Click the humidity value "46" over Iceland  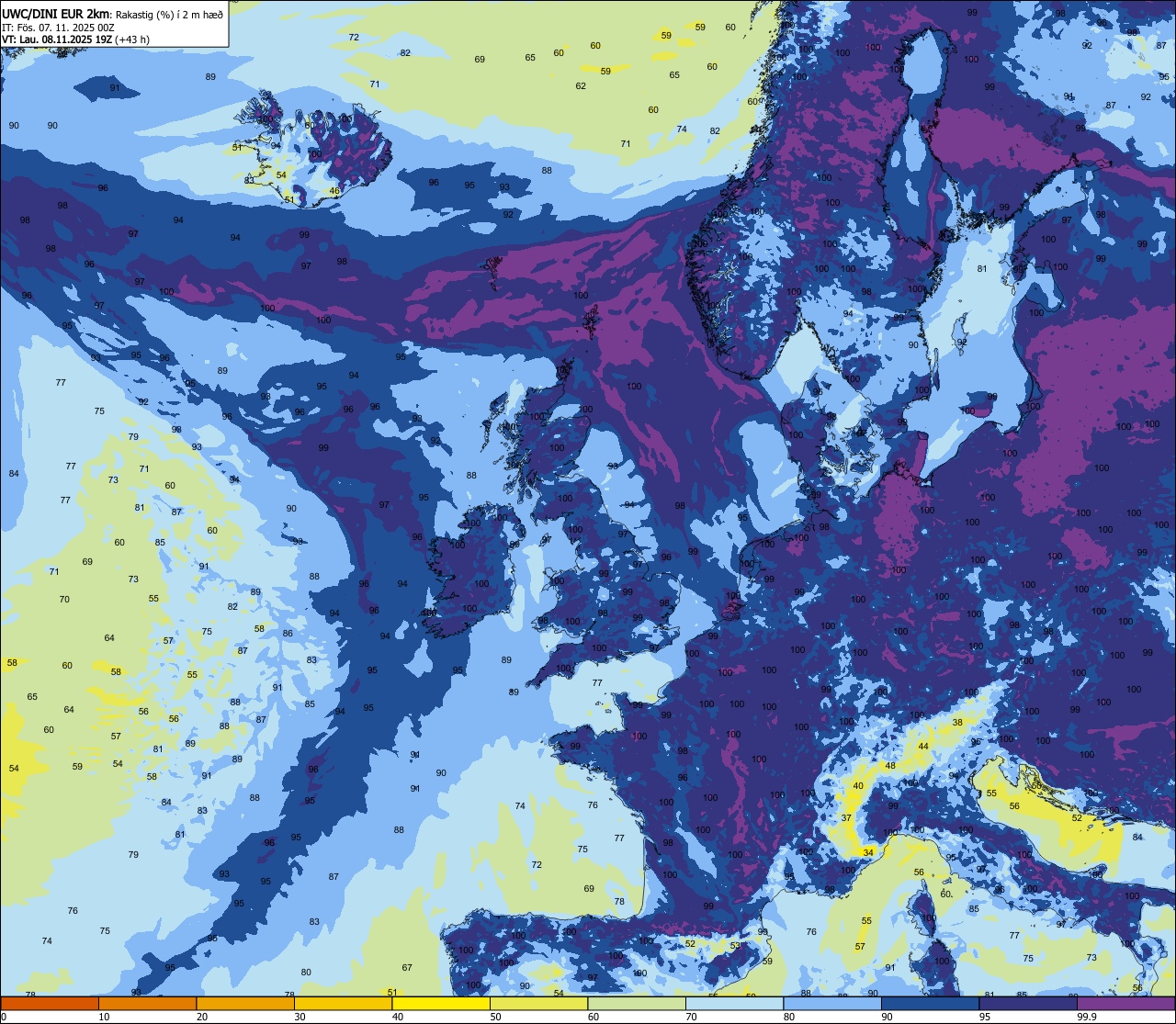[x=334, y=191]
